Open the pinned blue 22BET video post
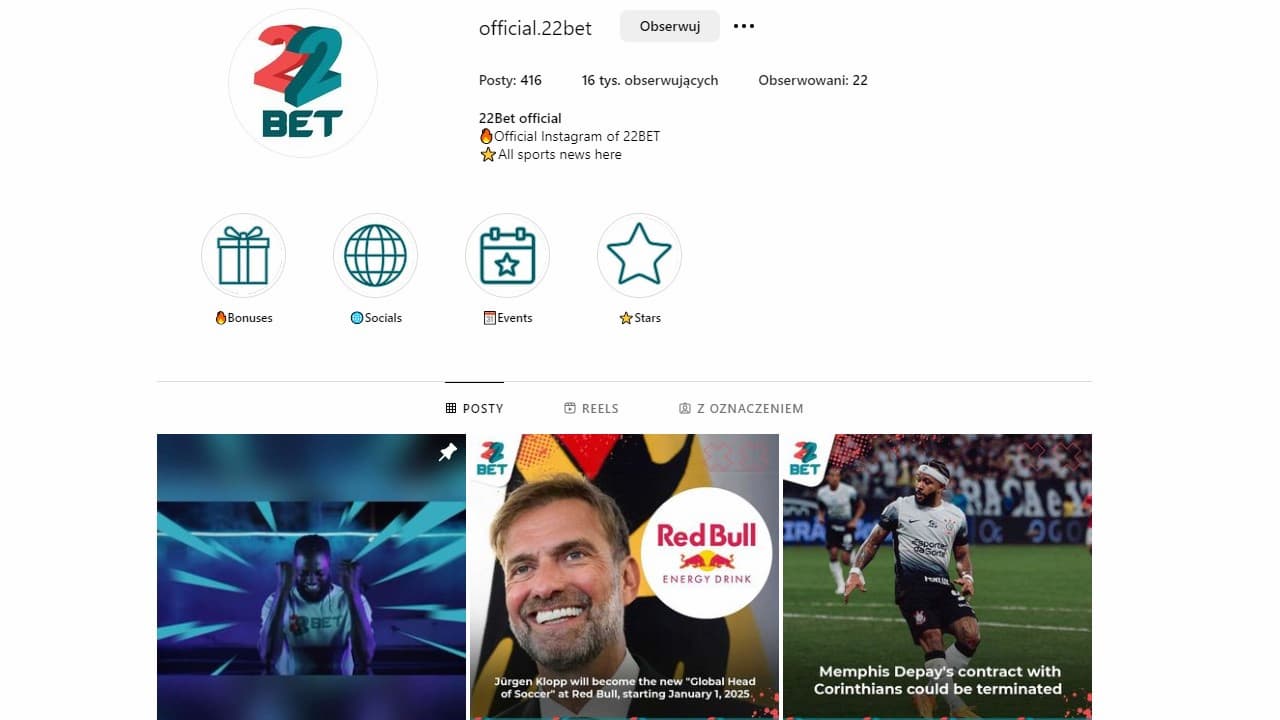This screenshot has height=720, width=1280. click(x=311, y=577)
